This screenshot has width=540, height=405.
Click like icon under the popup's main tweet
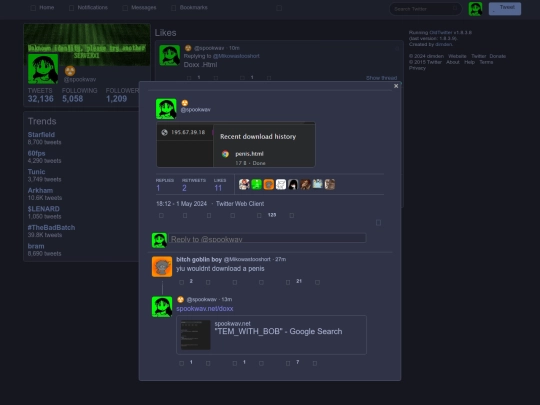pyautogui.click(x=209, y=216)
